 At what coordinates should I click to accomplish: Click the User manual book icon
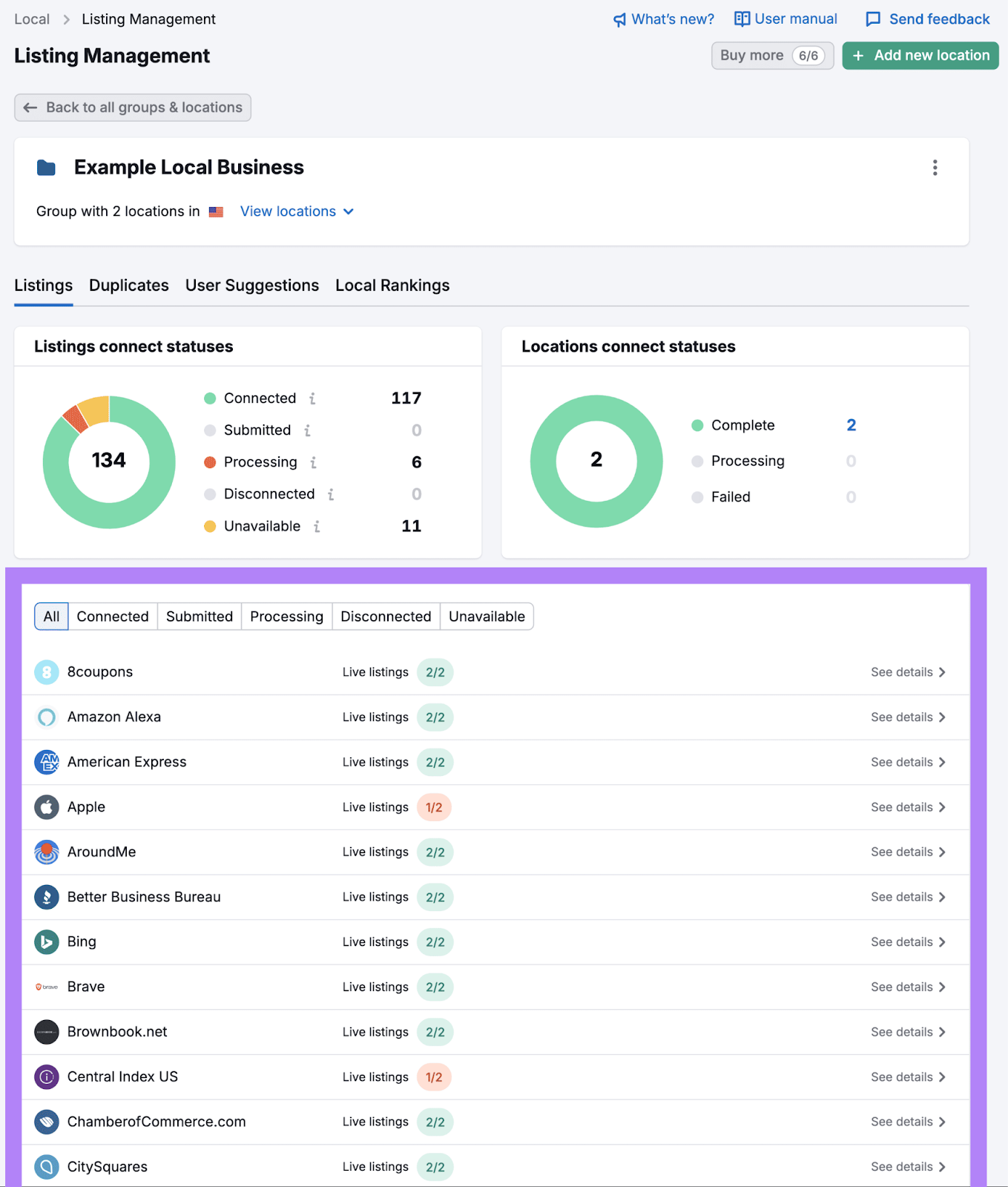[742, 19]
